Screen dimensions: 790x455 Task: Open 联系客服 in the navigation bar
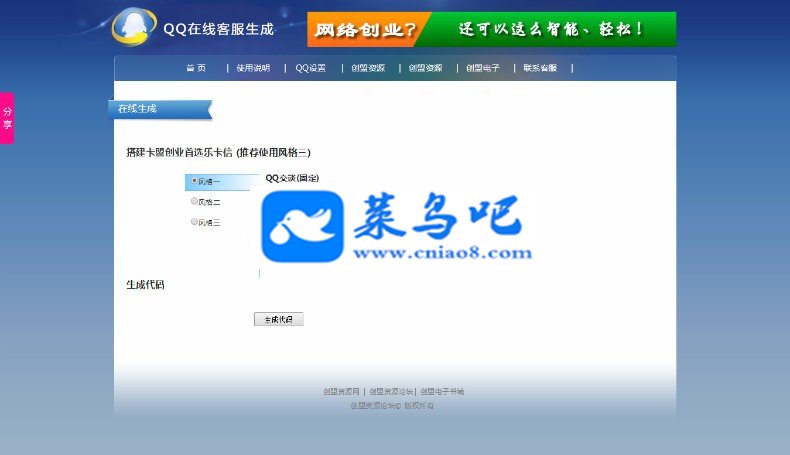(540, 68)
